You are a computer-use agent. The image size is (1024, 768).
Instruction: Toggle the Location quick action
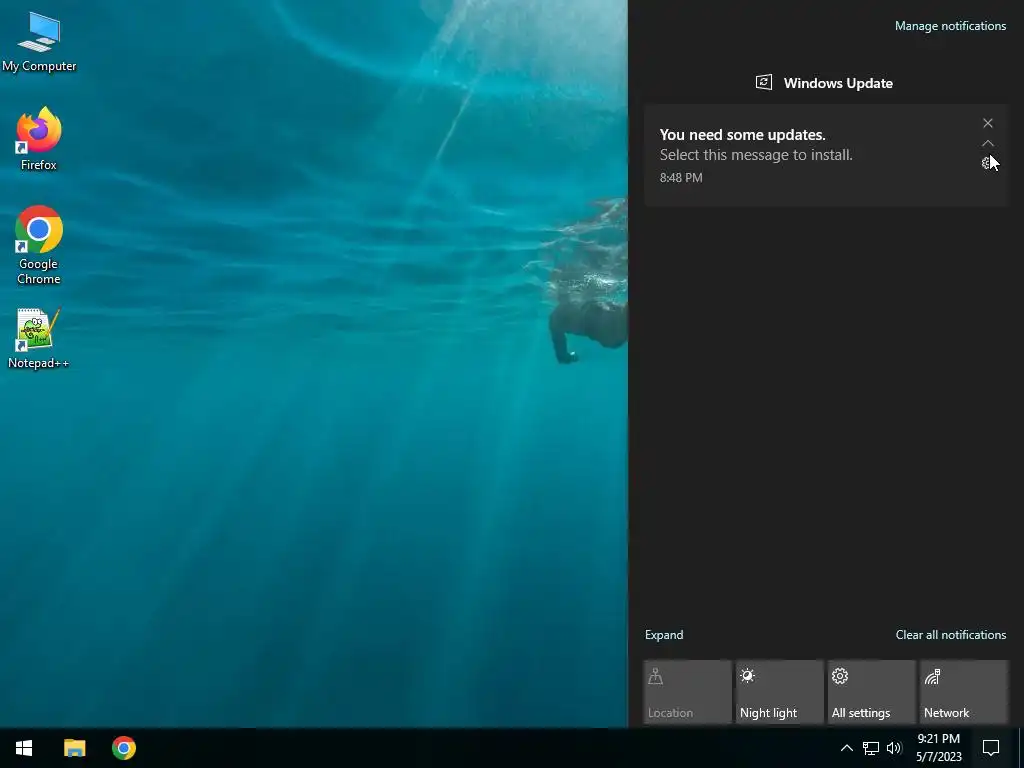click(x=687, y=692)
